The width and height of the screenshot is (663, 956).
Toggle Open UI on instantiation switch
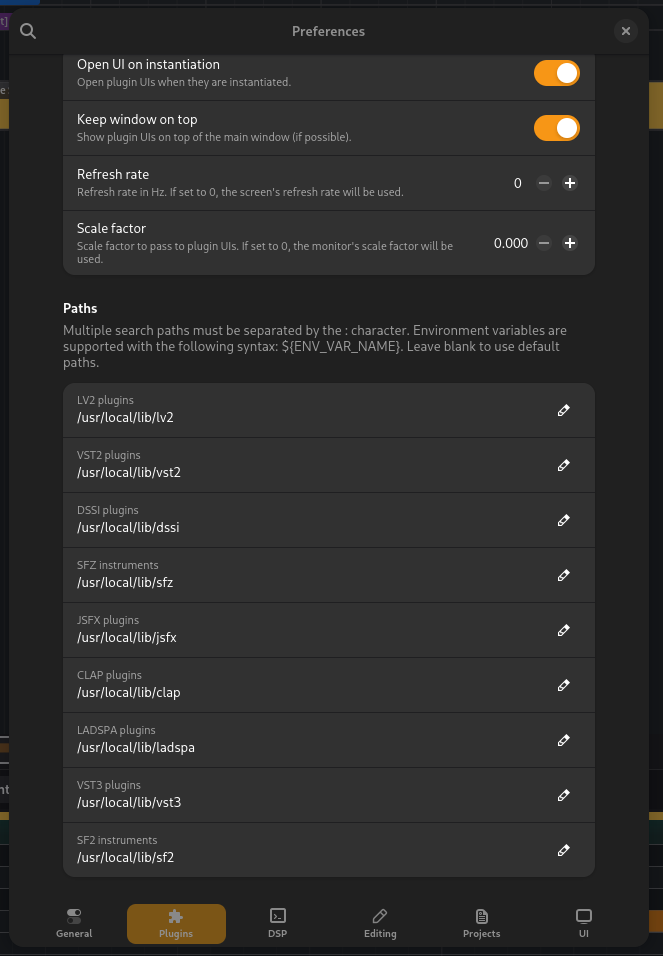(557, 73)
